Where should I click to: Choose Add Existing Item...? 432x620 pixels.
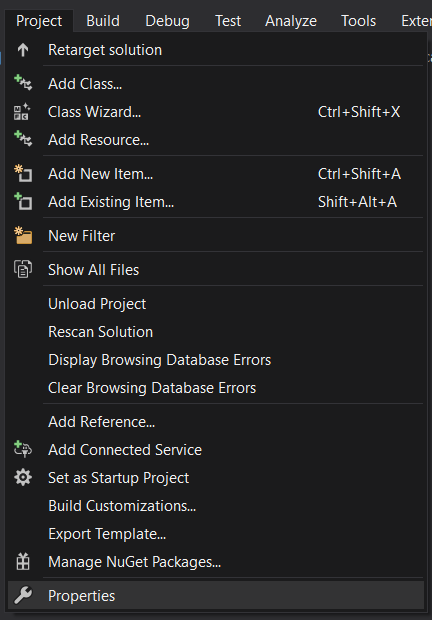click(216, 202)
